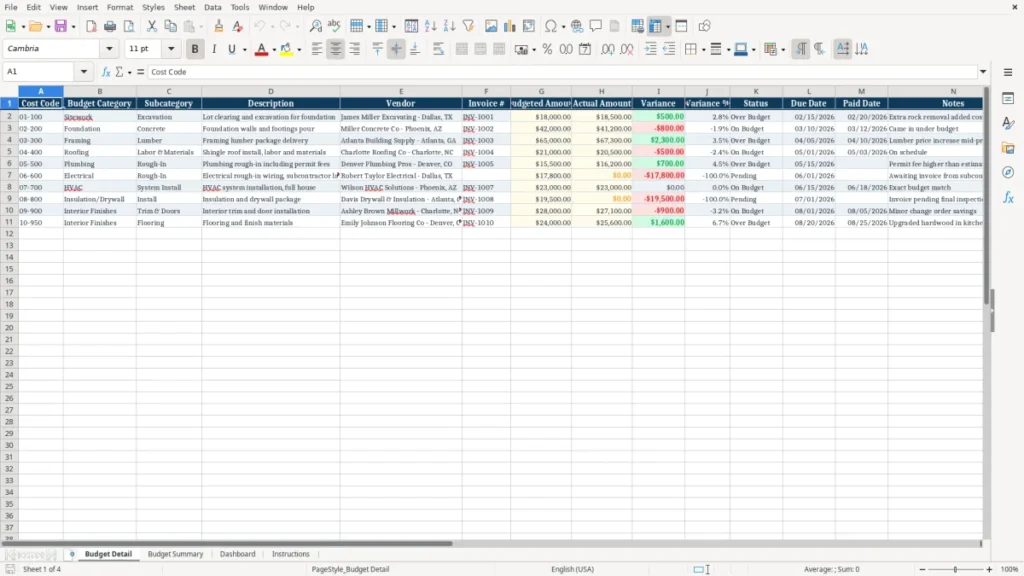This screenshot has width=1024, height=576.
Task: Open font color dropdown arrow
Action: [274, 50]
